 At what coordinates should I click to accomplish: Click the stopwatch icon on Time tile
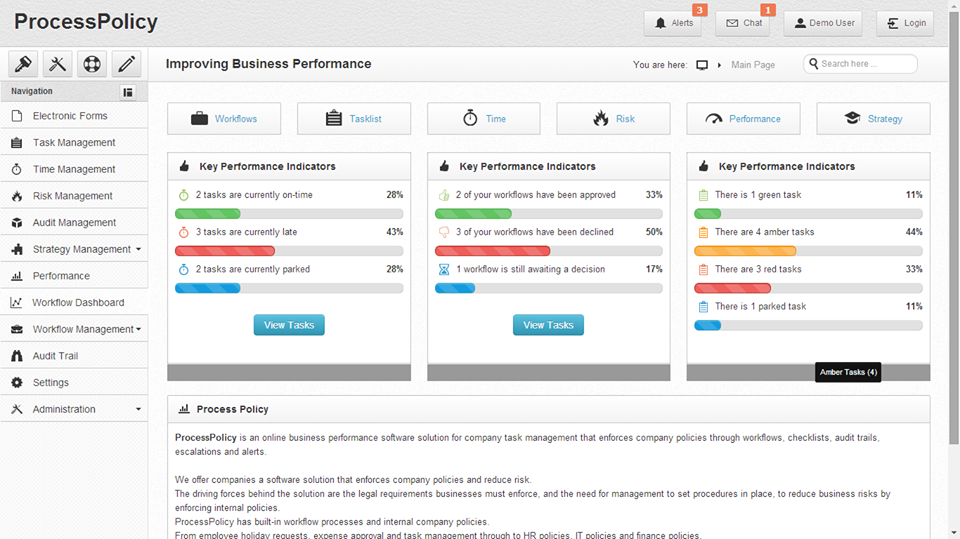click(x=470, y=118)
